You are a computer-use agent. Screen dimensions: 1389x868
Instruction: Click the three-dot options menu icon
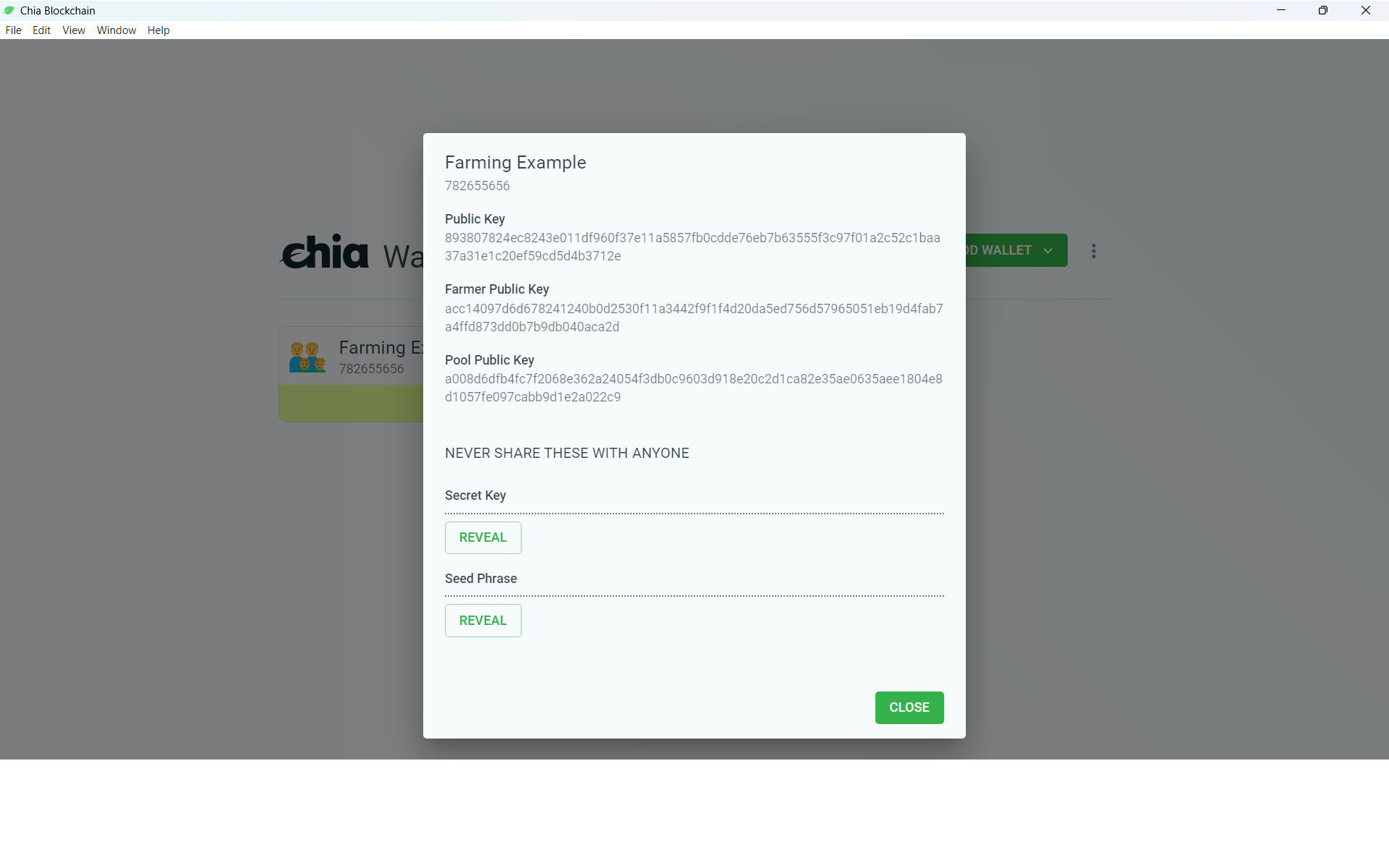coord(1093,250)
